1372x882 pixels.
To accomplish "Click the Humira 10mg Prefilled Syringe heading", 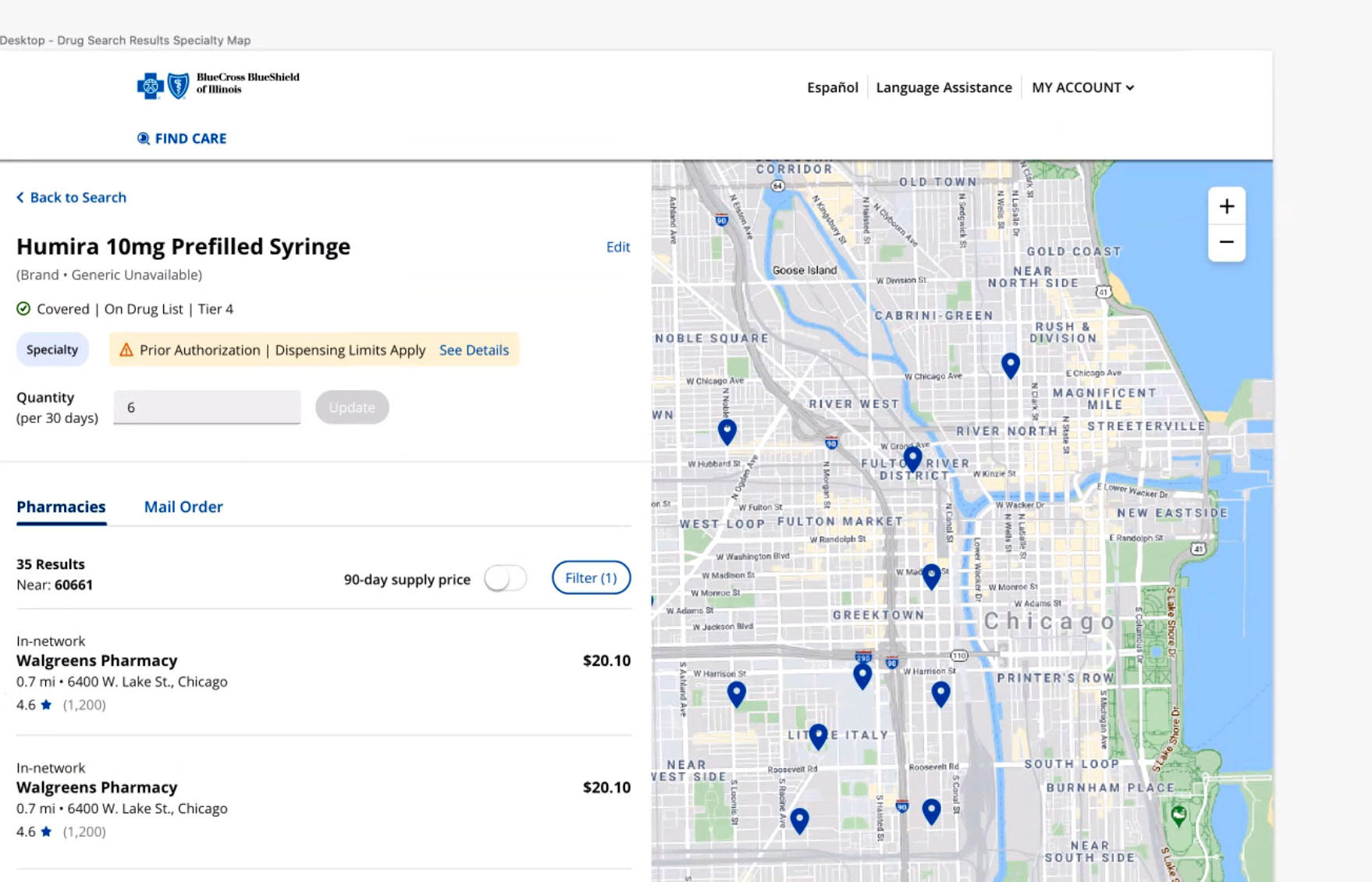I will pyautogui.click(x=183, y=247).
